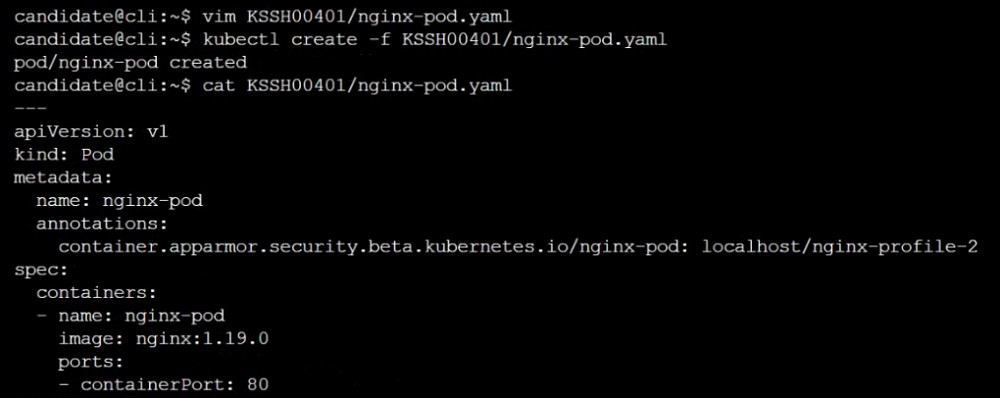Click the YAML document separator dashes
Screen dimensions: 1000x398
tap(30, 109)
